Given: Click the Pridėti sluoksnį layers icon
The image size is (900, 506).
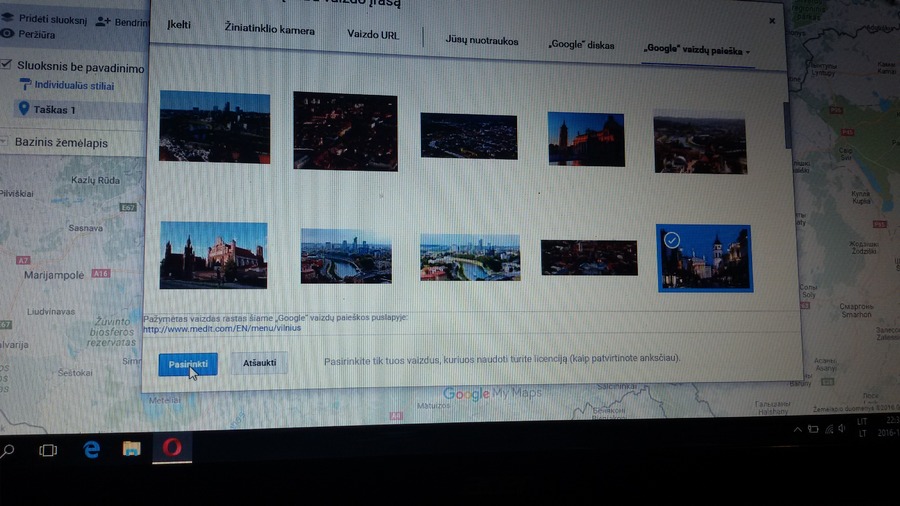Looking at the screenshot, I should tap(7, 17).
